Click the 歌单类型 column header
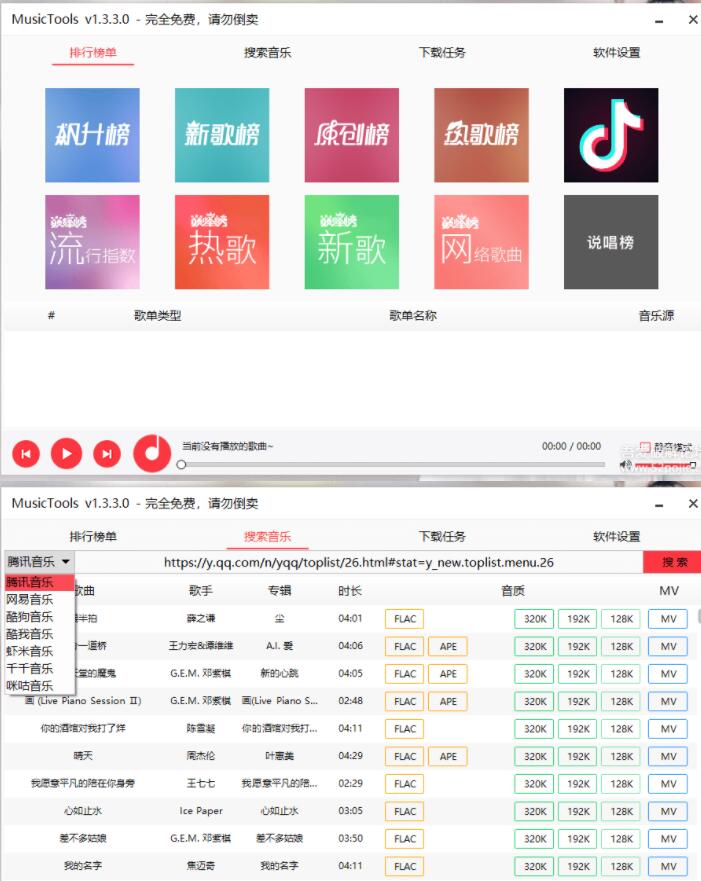The width and height of the screenshot is (701, 881). (x=158, y=316)
